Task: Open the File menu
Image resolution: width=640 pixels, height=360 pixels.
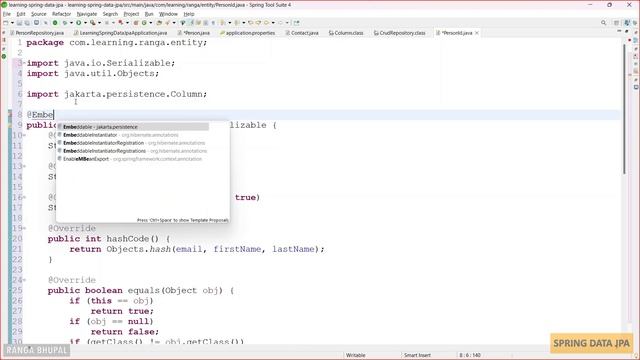Action: [x=7, y=14]
